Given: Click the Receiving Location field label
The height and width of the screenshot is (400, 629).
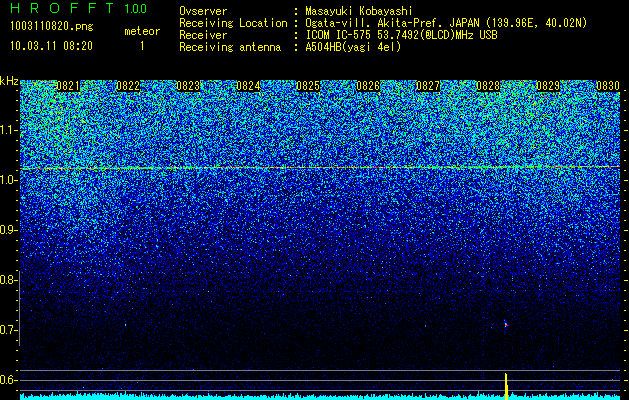Looking at the screenshot, I should (x=233, y=24).
